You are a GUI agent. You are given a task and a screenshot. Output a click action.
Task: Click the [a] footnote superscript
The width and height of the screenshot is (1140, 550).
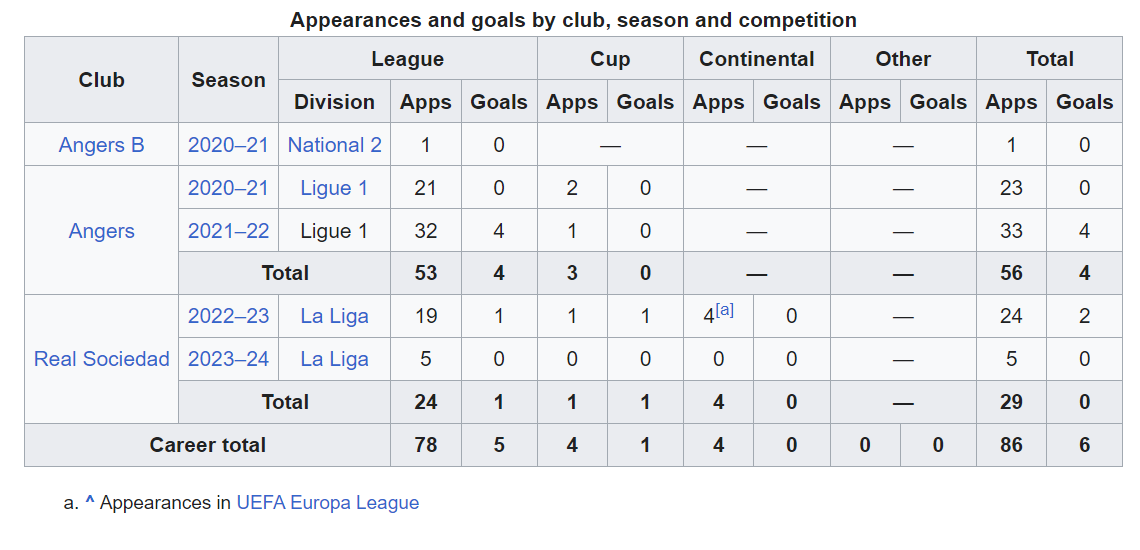pyautogui.click(x=725, y=311)
